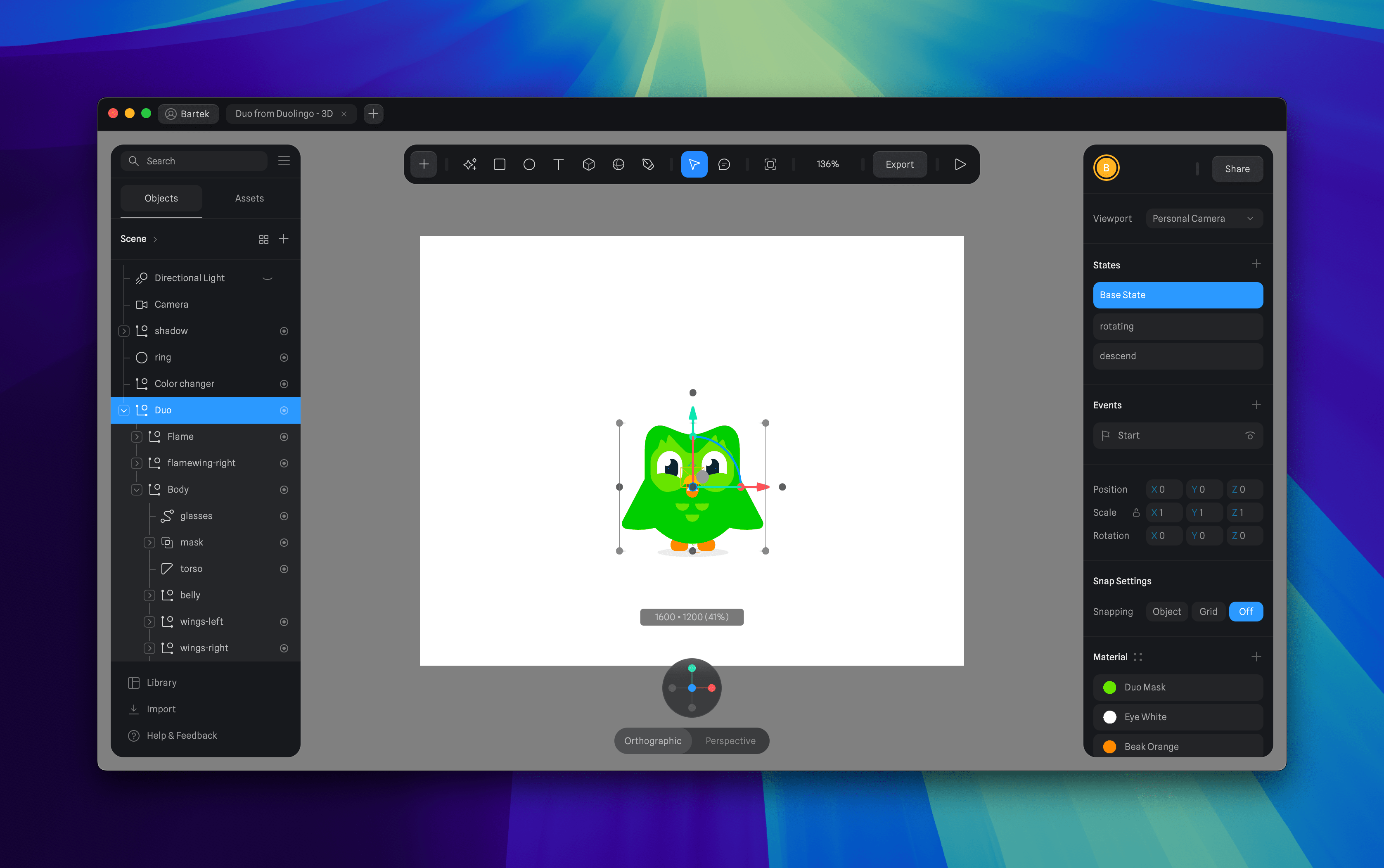The image size is (1384, 868).
Task: Expand the flamewing-right group
Action: pyautogui.click(x=137, y=463)
